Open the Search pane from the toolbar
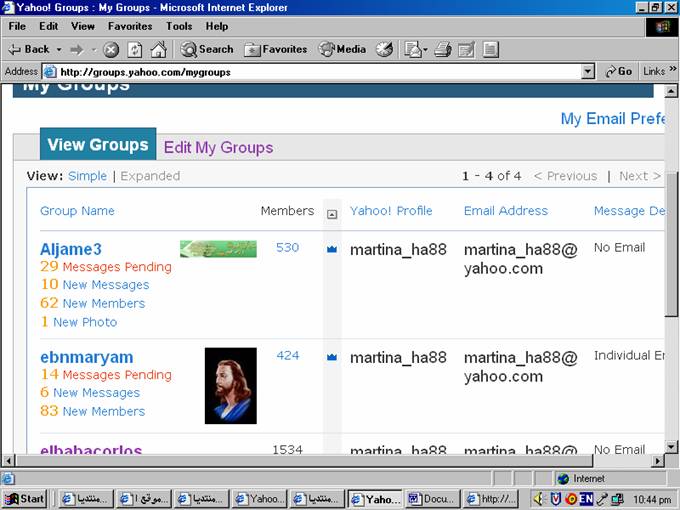Screen dimensions: 680x510 click(x=207, y=49)
